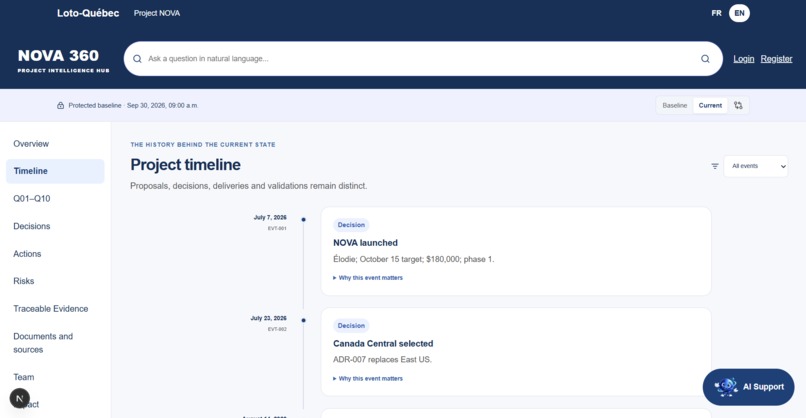Open Overview in the sidebar
Image resolution: width=806 pixels, height=418 pixels.
tap(55, 144)
